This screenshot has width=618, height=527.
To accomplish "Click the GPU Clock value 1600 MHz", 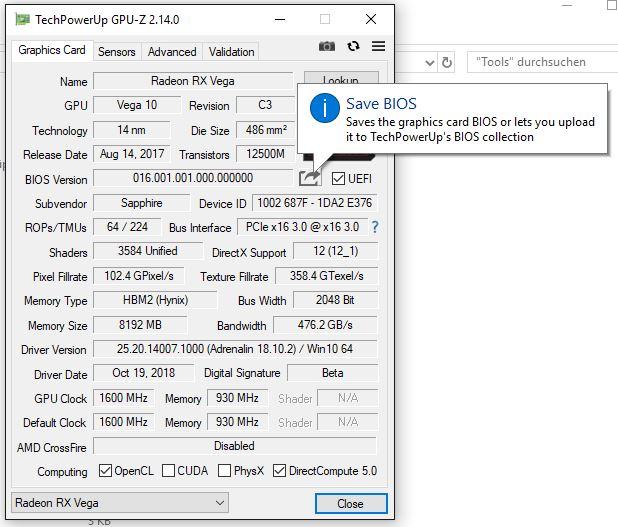I will (123, 398).
